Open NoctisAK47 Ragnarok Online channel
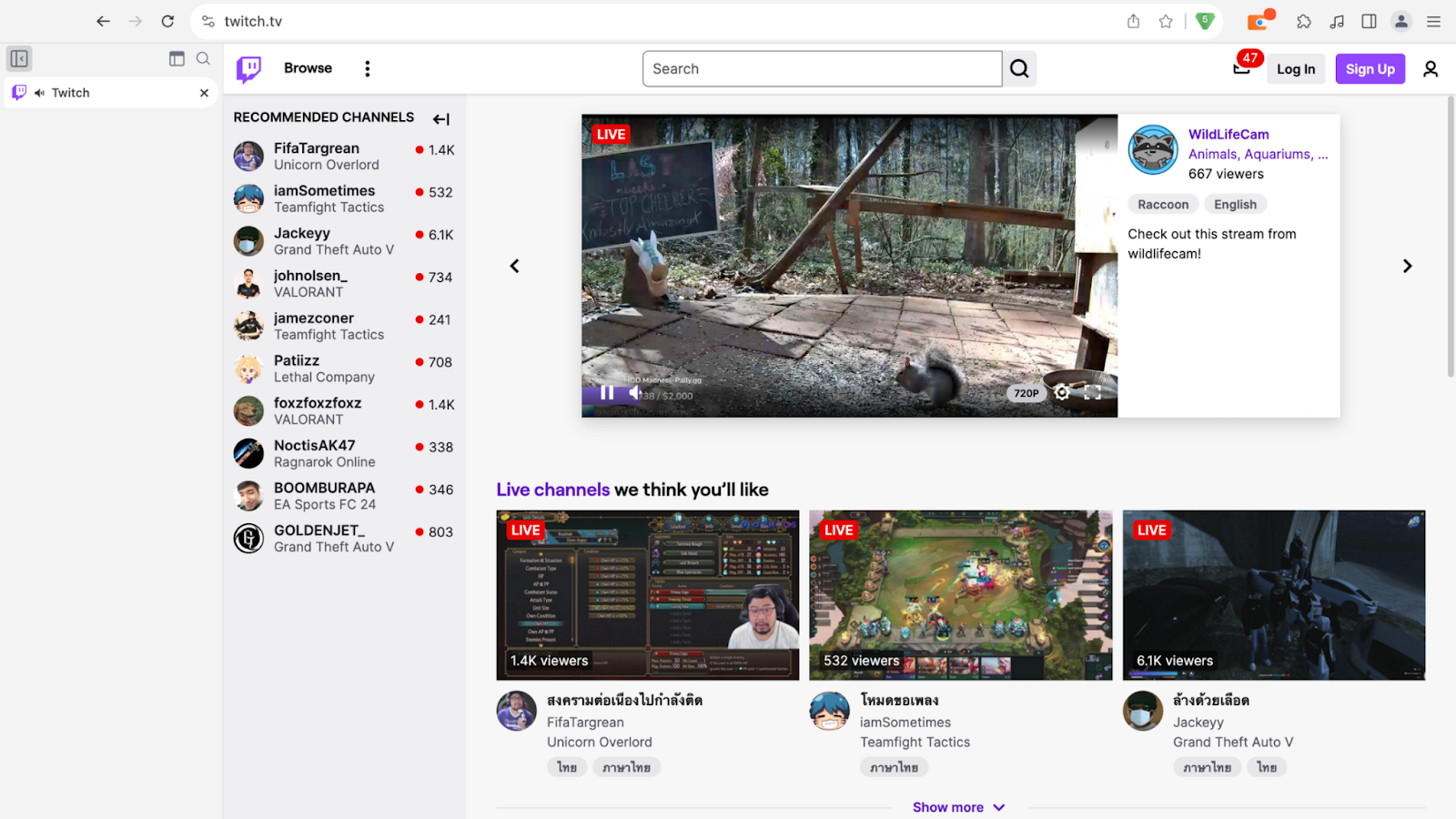The height and width of the screenshot is (819, 1456). [x=344, y=453]
